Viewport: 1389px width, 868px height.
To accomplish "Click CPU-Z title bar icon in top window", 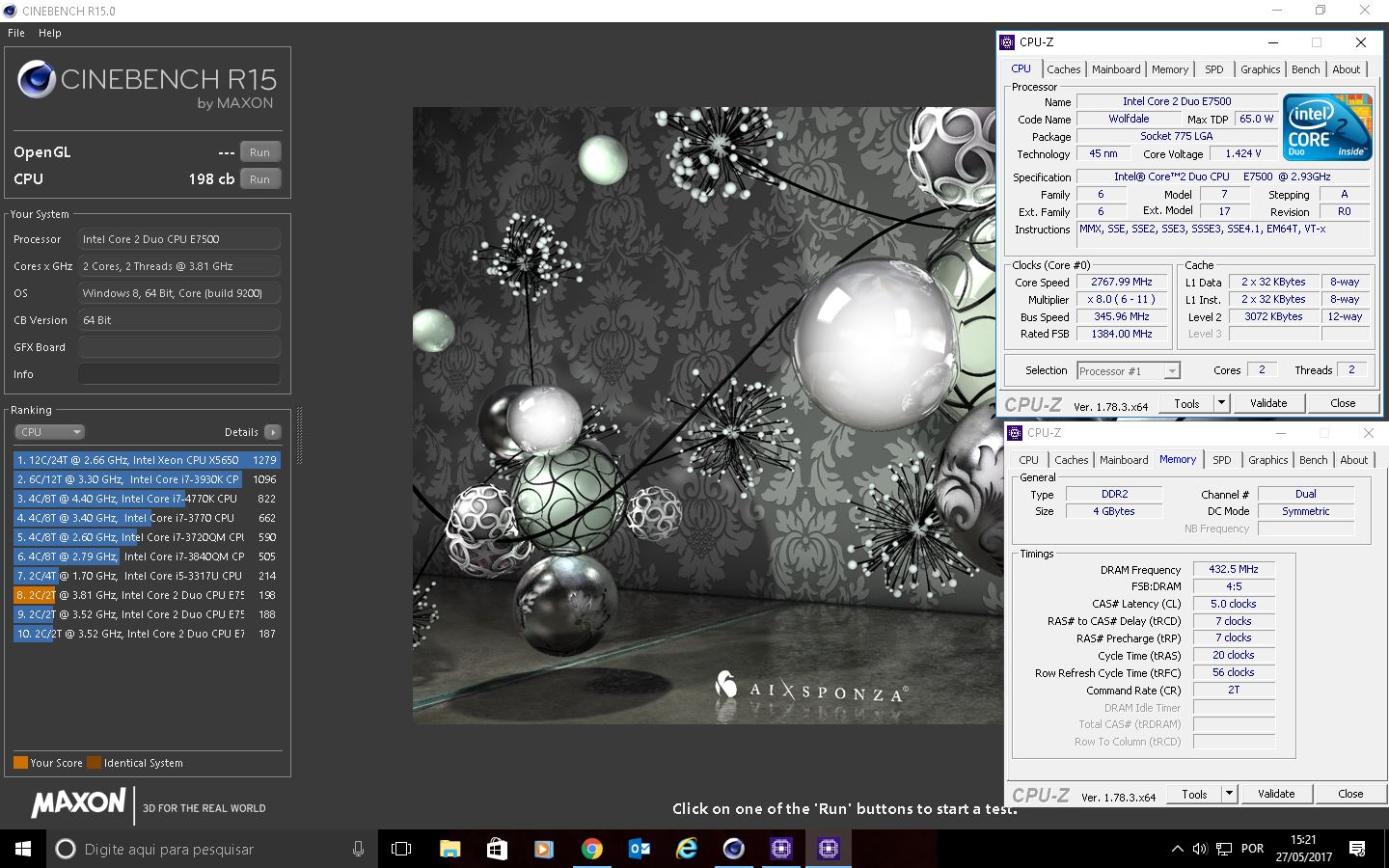I will click(1007, 42).
